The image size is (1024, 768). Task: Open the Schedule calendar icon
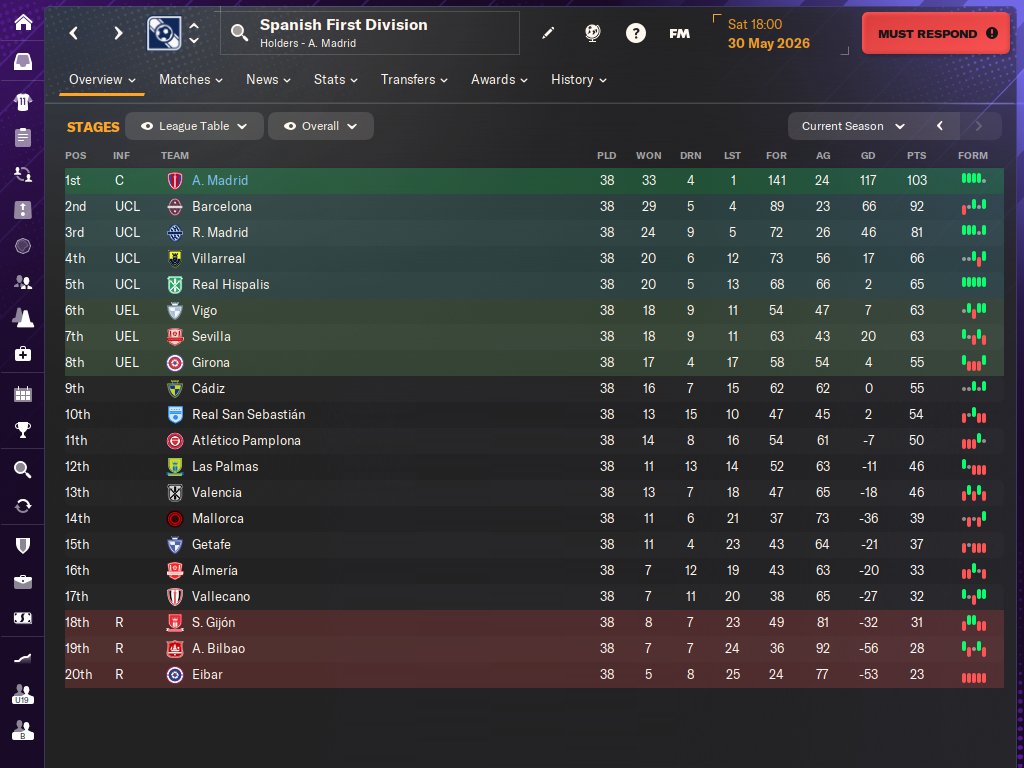(23, 394)
